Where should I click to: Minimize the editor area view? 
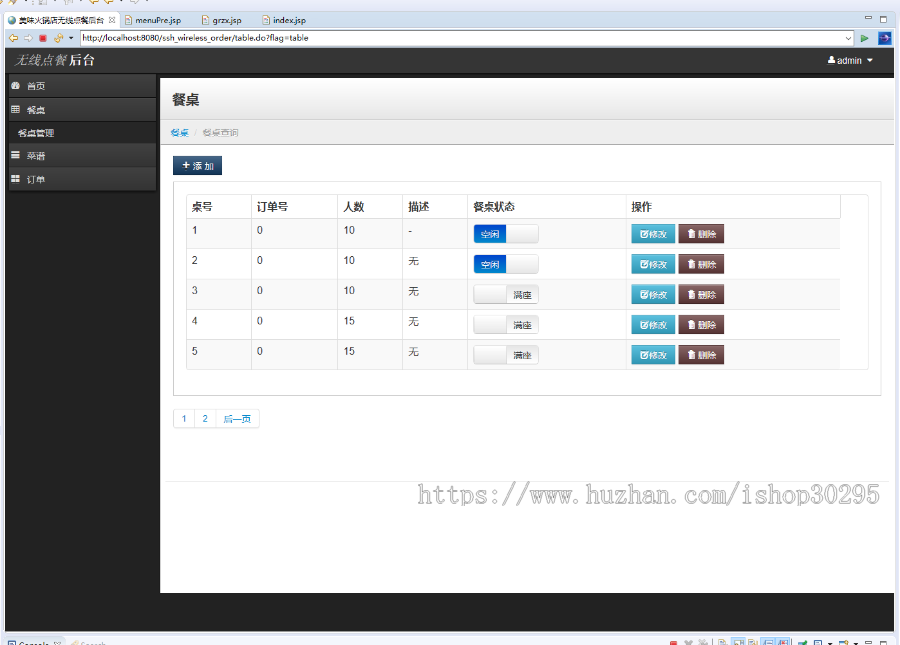[868, 19]
